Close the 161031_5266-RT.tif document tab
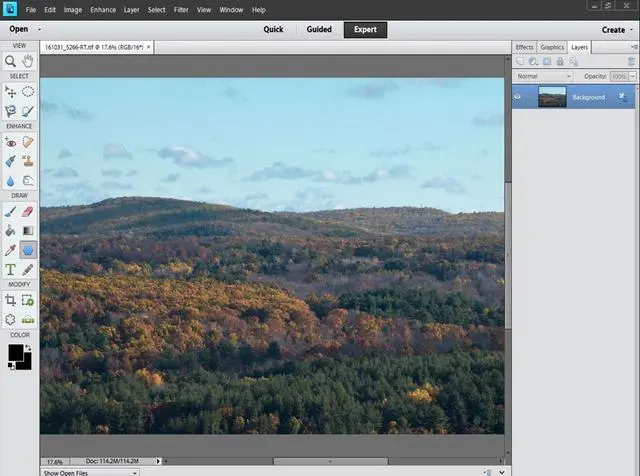640x476 pixels. [x=149, y=47]
